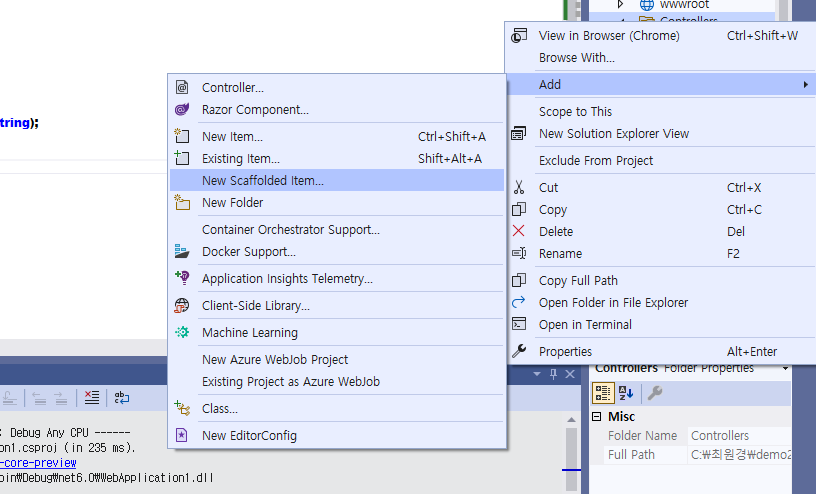
Task: Click the Cut scissors icon
Action: pyautogui.click(x=519, y=187)
